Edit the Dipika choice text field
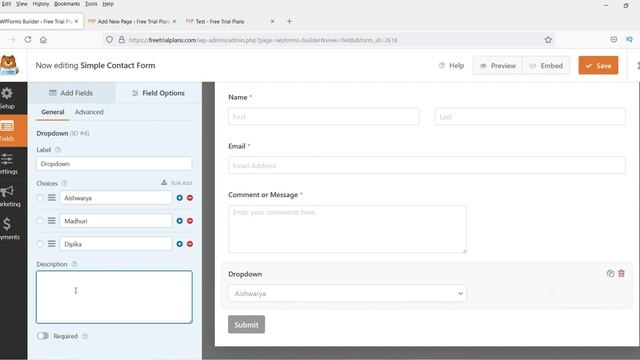This screenshot has width=640, height=360. (116, 244)
